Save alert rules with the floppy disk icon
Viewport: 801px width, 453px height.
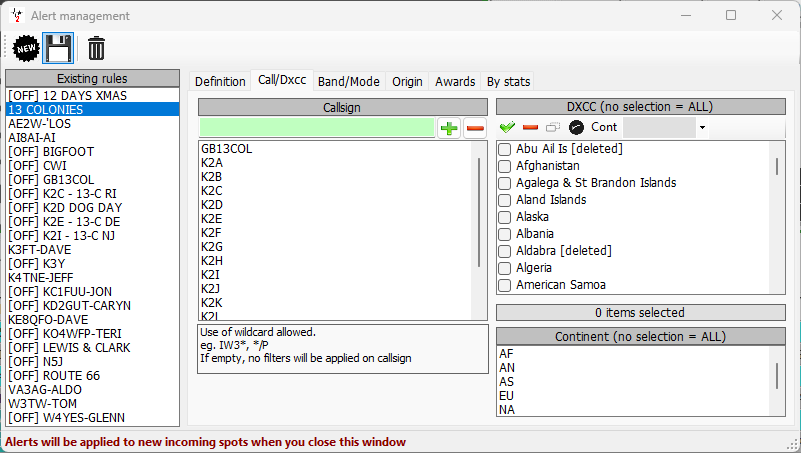click(x=58, y=49)
